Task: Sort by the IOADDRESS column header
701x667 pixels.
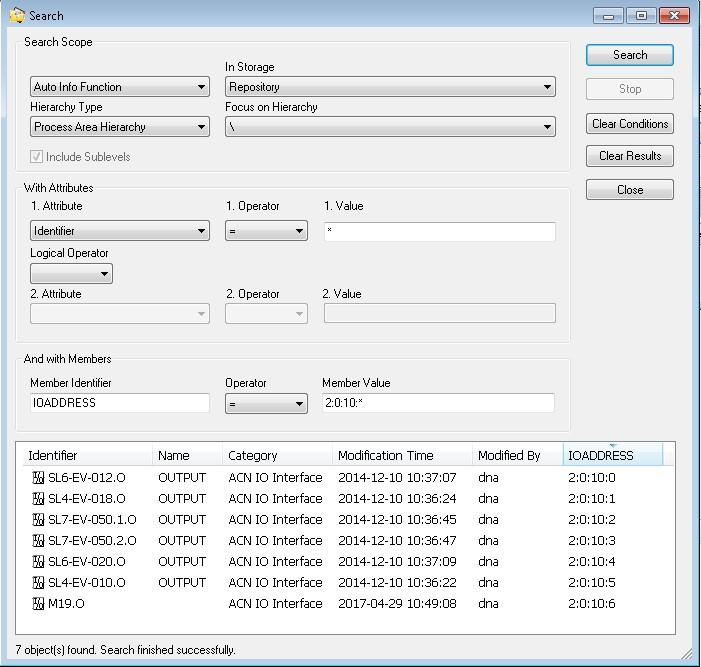Action: tap(612, 455)
